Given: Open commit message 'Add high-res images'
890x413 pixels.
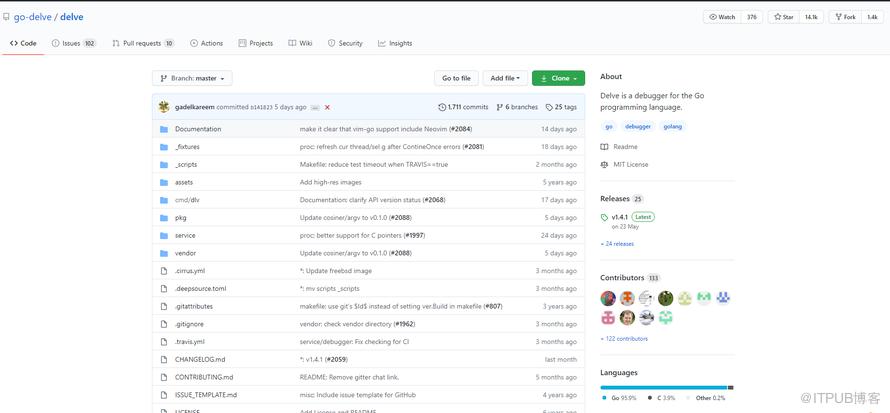Looking at the screenshot, I should pyautogui.click(x=330, y=182).
